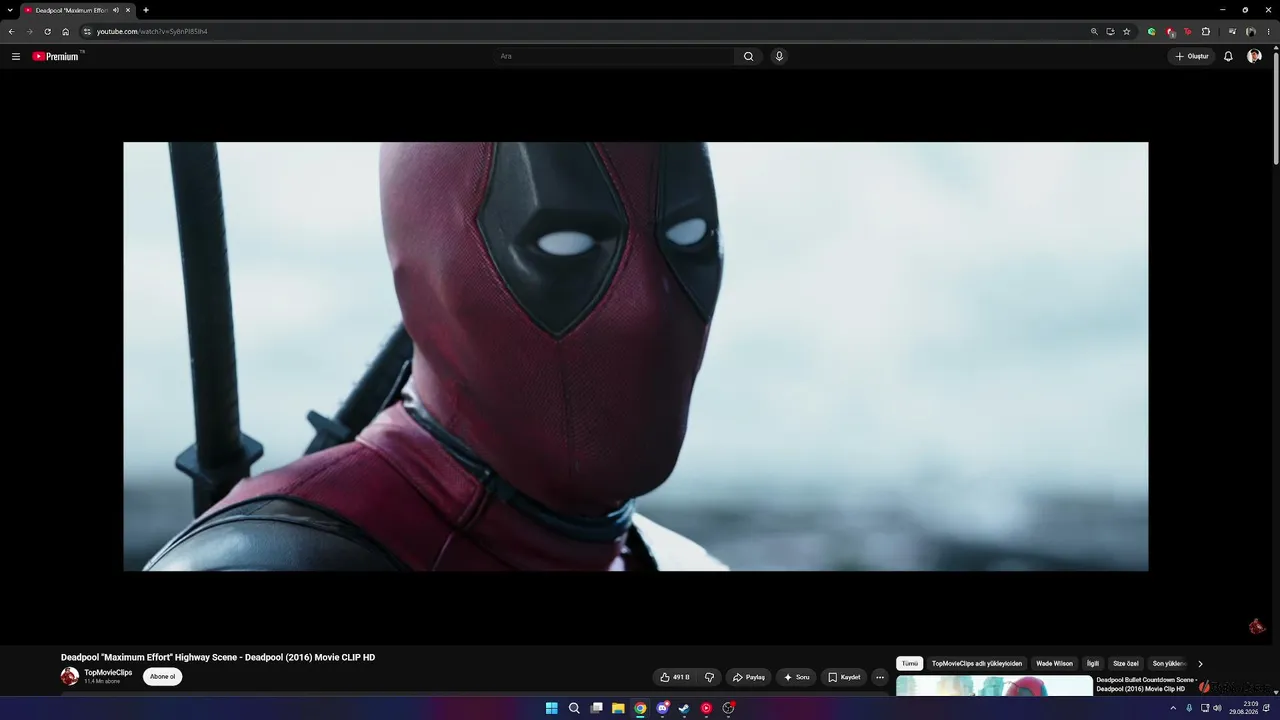1280x720 pixels.
Task: Open the YouTube account avatar menu
Action: (x=1254, y=56)
